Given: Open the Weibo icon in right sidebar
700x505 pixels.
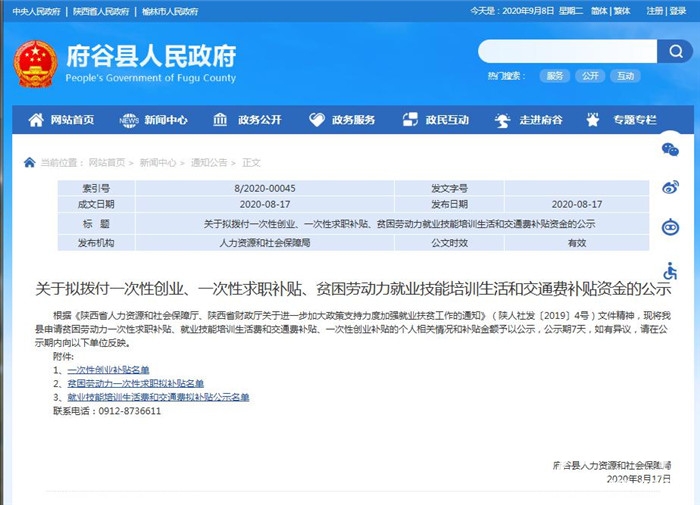Looking at the screenshot, I should 670,187.
